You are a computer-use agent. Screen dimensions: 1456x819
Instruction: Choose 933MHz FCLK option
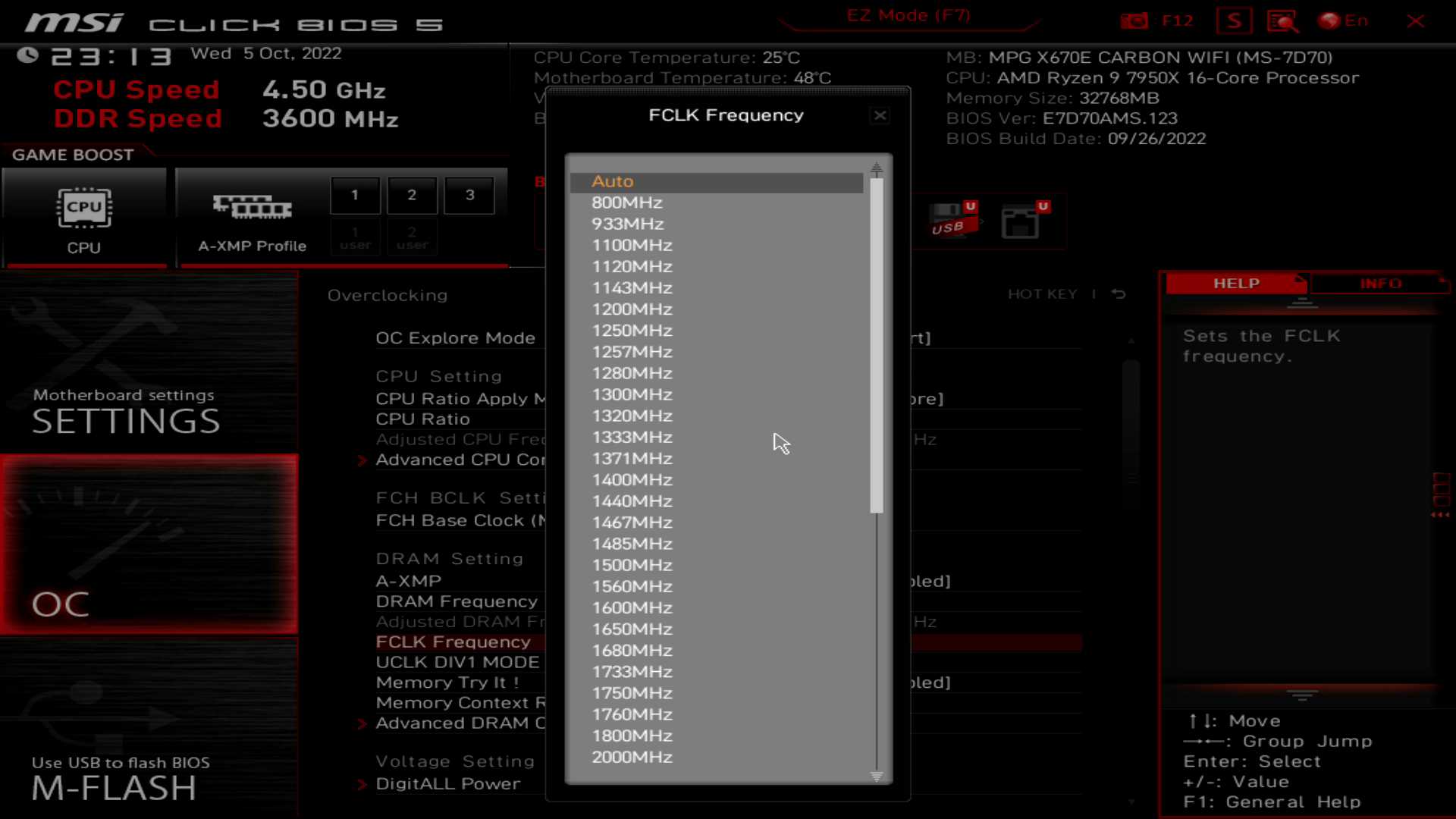pyautogui.click(x=717, y=224)
